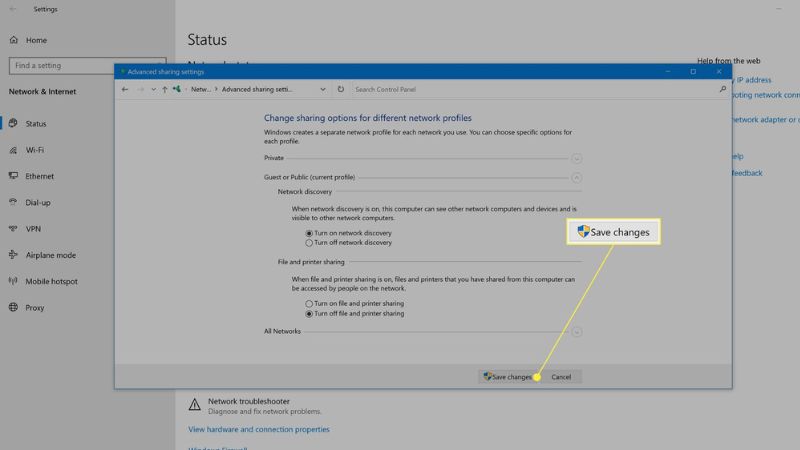Open Mobile hotspot settings in sidebar
The height and width of the screenshot is (450, 800).
coord(50,281)
